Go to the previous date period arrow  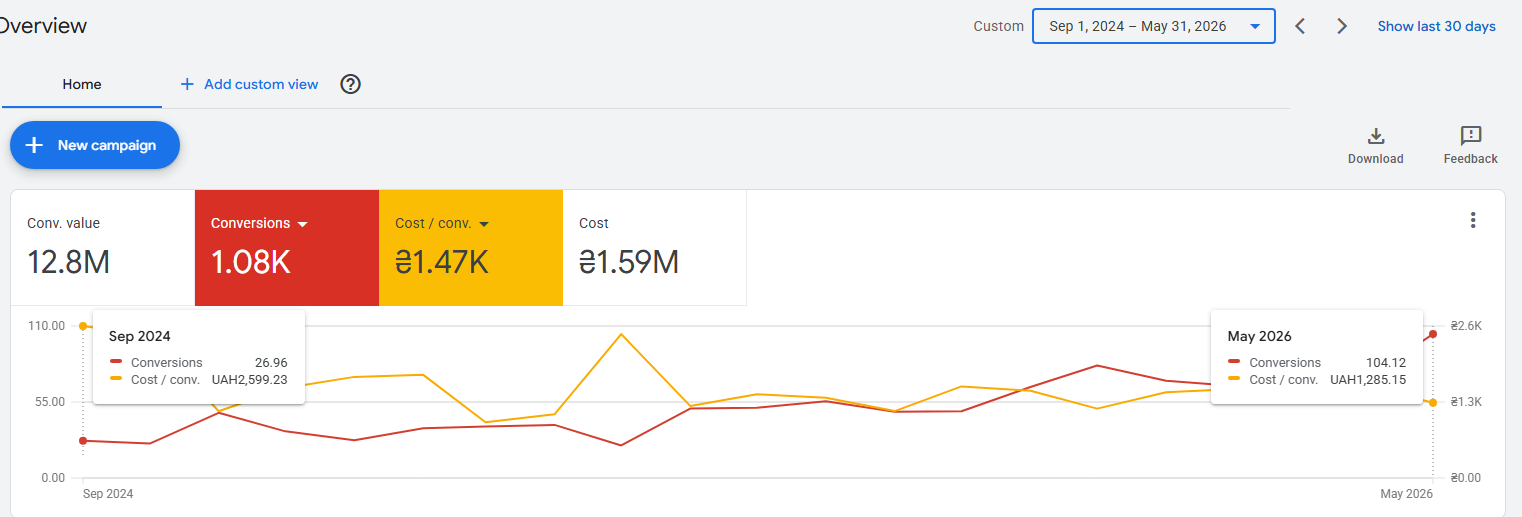(1300, 26)
